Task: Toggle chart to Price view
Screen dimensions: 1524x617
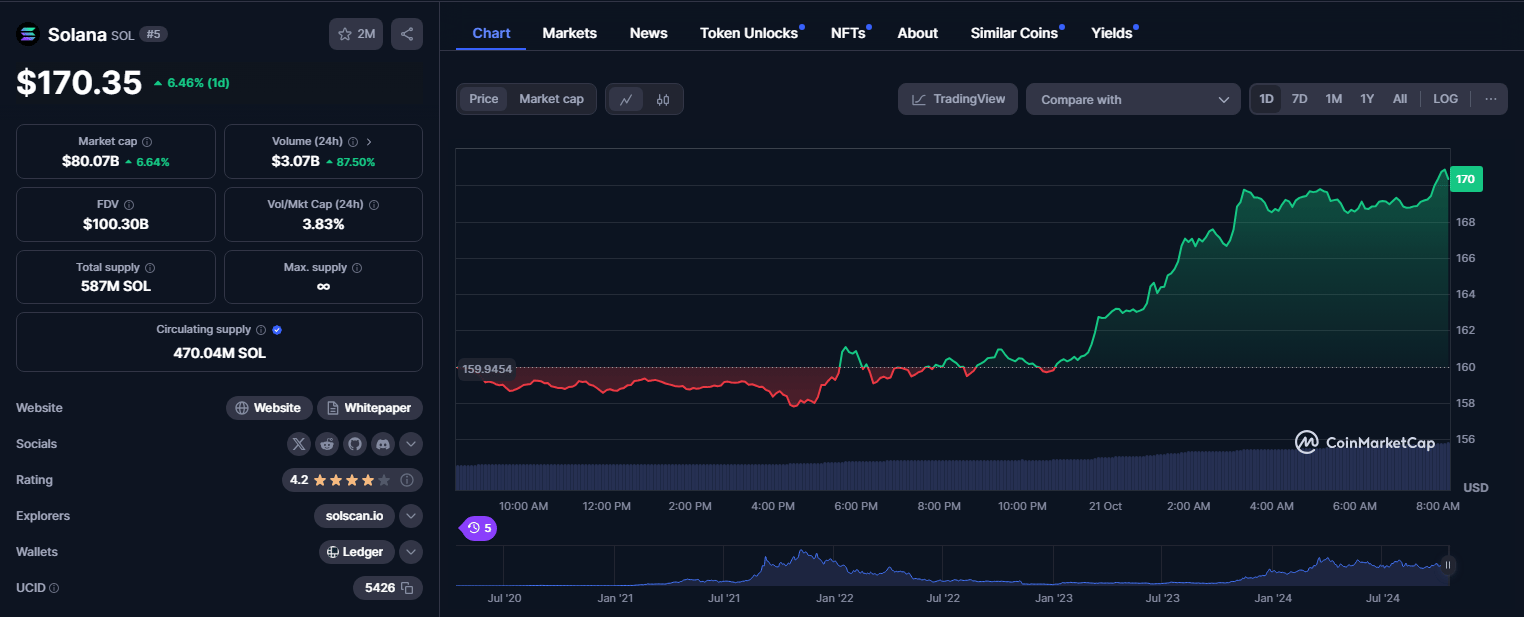Action: tap(483, 99)
